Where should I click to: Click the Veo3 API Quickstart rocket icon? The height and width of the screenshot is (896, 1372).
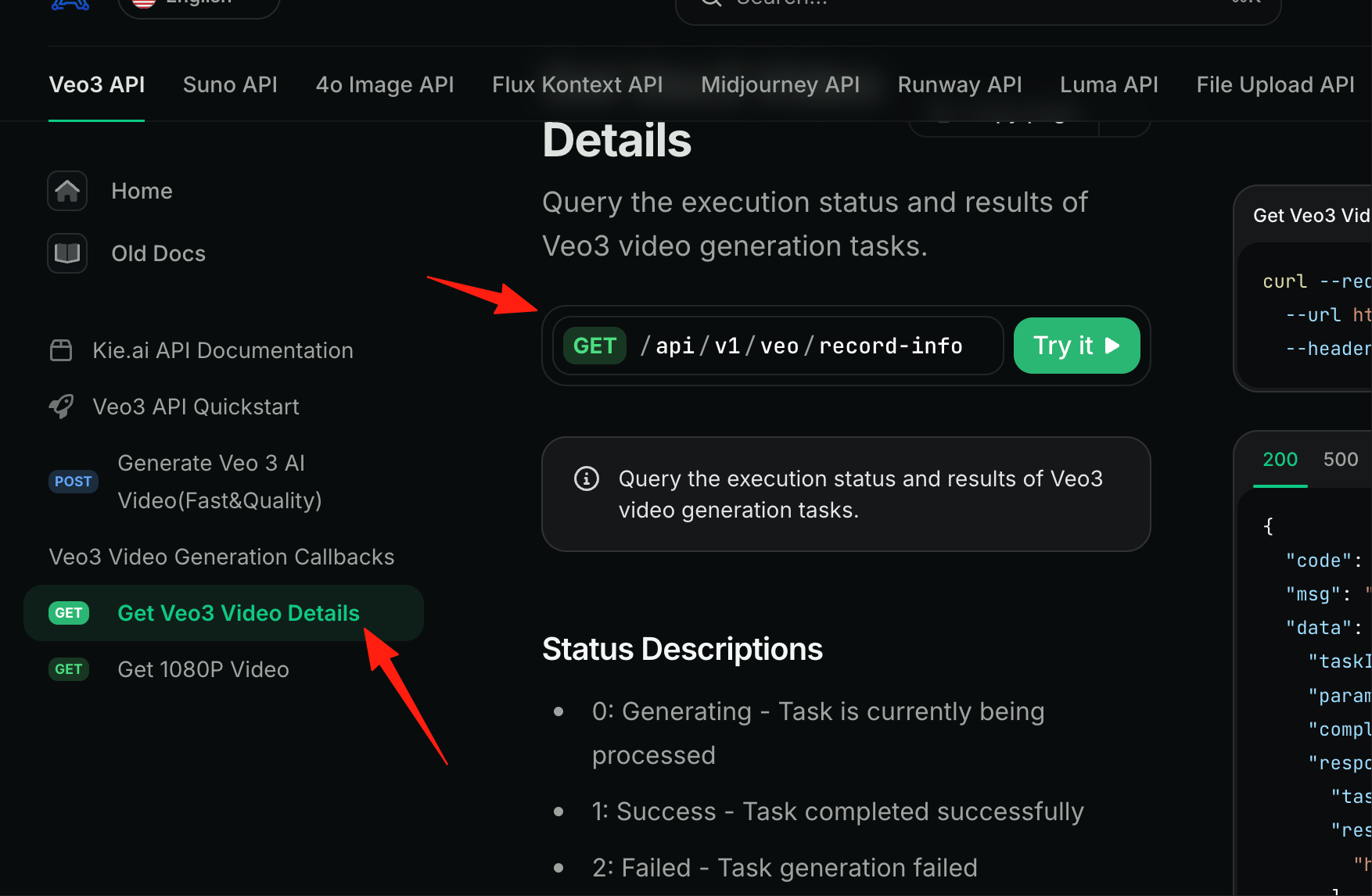61,407
